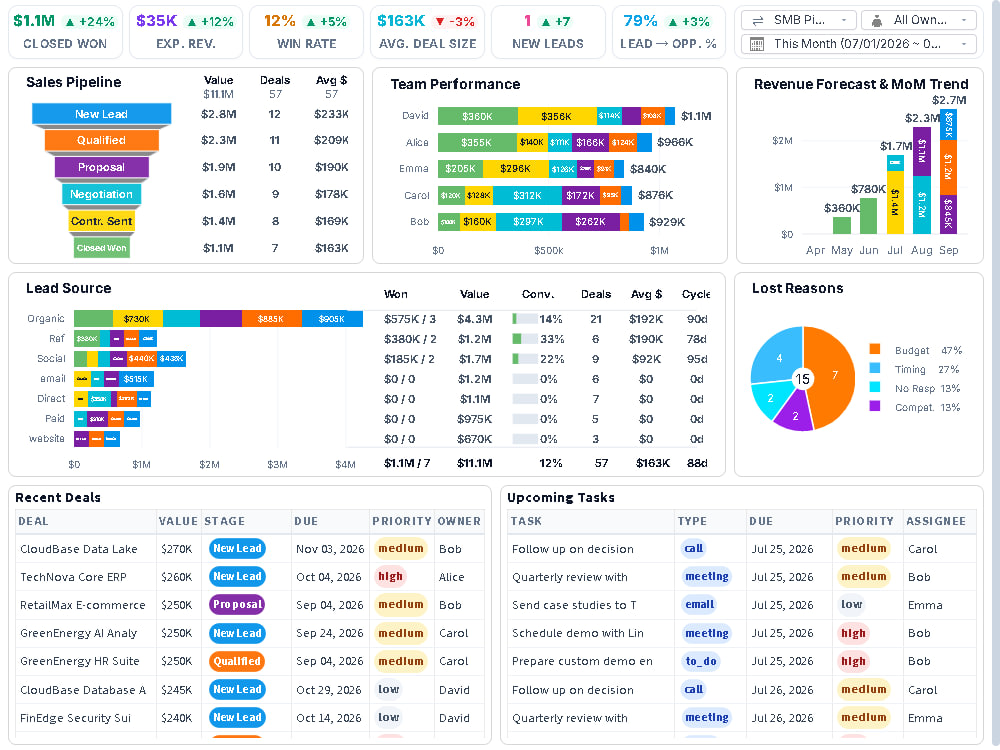Click the up arrow next to +24%
The height and width of the screenshot is (750, 1000).
coord(70,22)
